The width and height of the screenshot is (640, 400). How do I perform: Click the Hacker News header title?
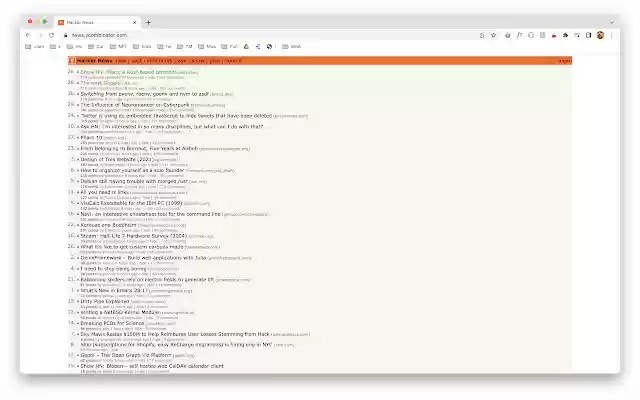(x=94, y=61)
